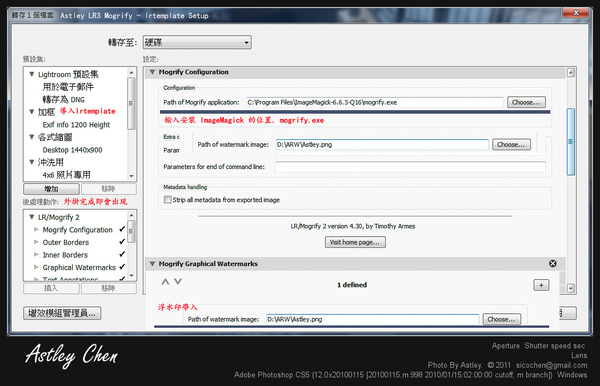The width and height of the screenshot is (600, 386).
Task: Click the overlay Path of watermark image field
Action: click(382, 145)
